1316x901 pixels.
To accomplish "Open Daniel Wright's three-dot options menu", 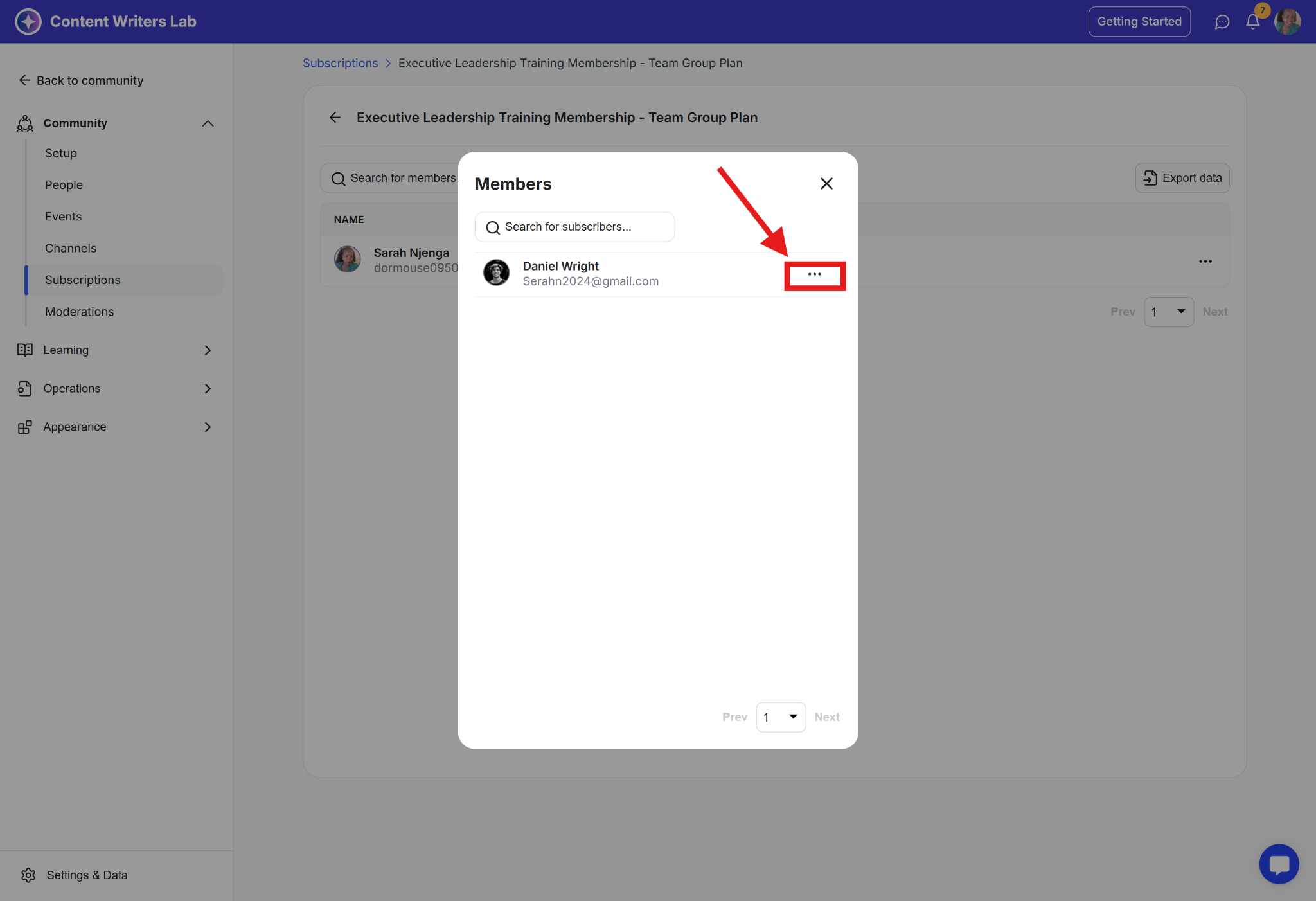I will [x=814, y=274].
